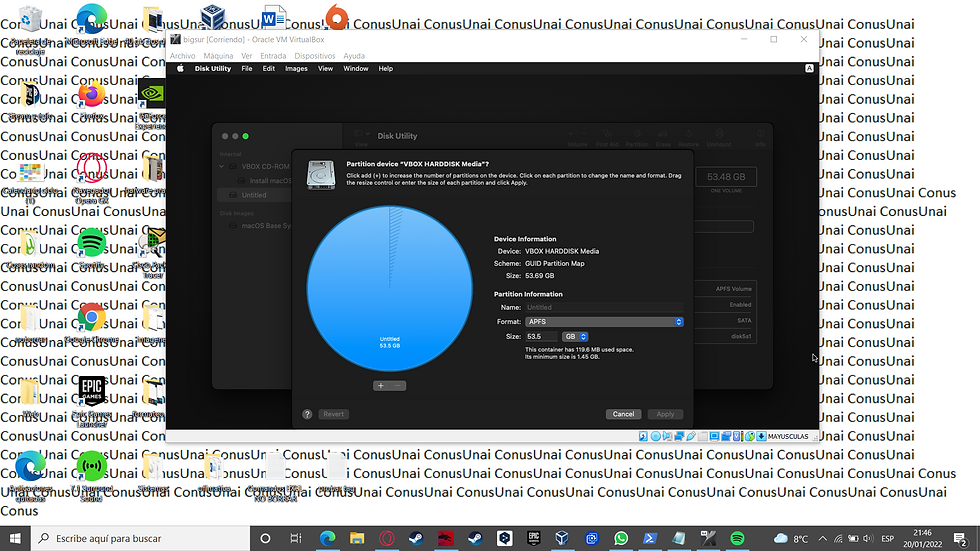Open Word desktop shortcut icon
Image resolution: width=980 pixels, height=551 pixels.
273,19
